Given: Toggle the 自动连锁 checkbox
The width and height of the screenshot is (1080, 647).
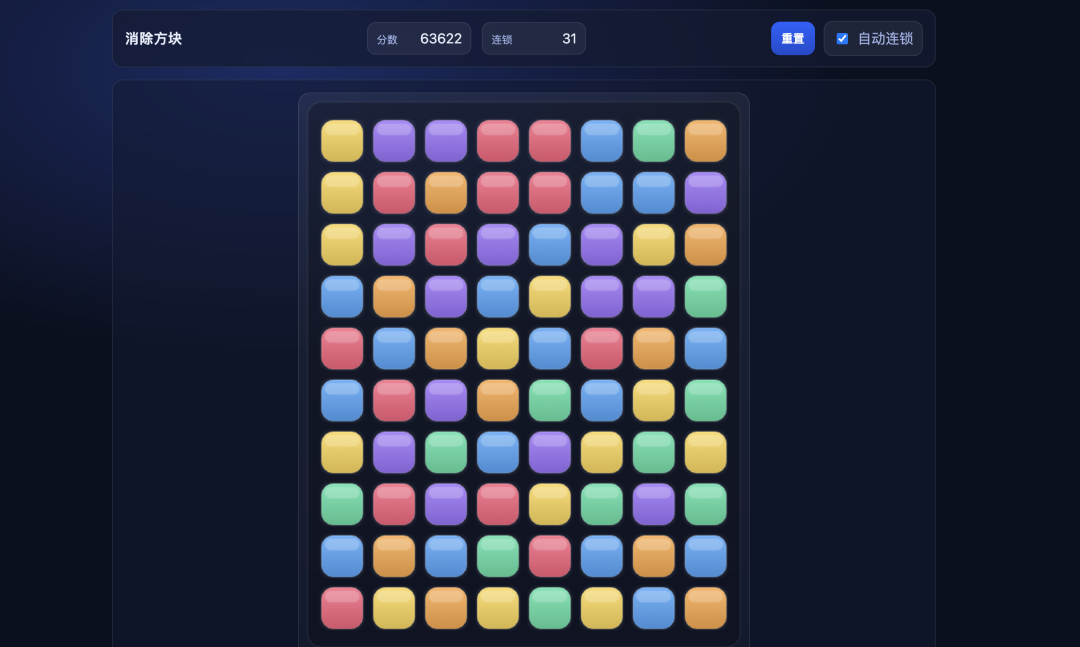Looking at the screenshot, I should [842, 39].
